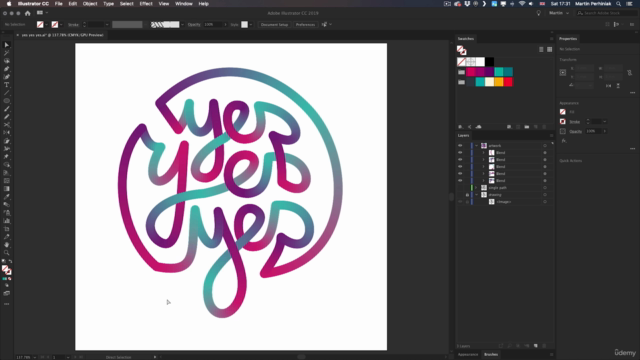Toggle constrain proportions link icon
640x360 pixels.
pos(629,73)
